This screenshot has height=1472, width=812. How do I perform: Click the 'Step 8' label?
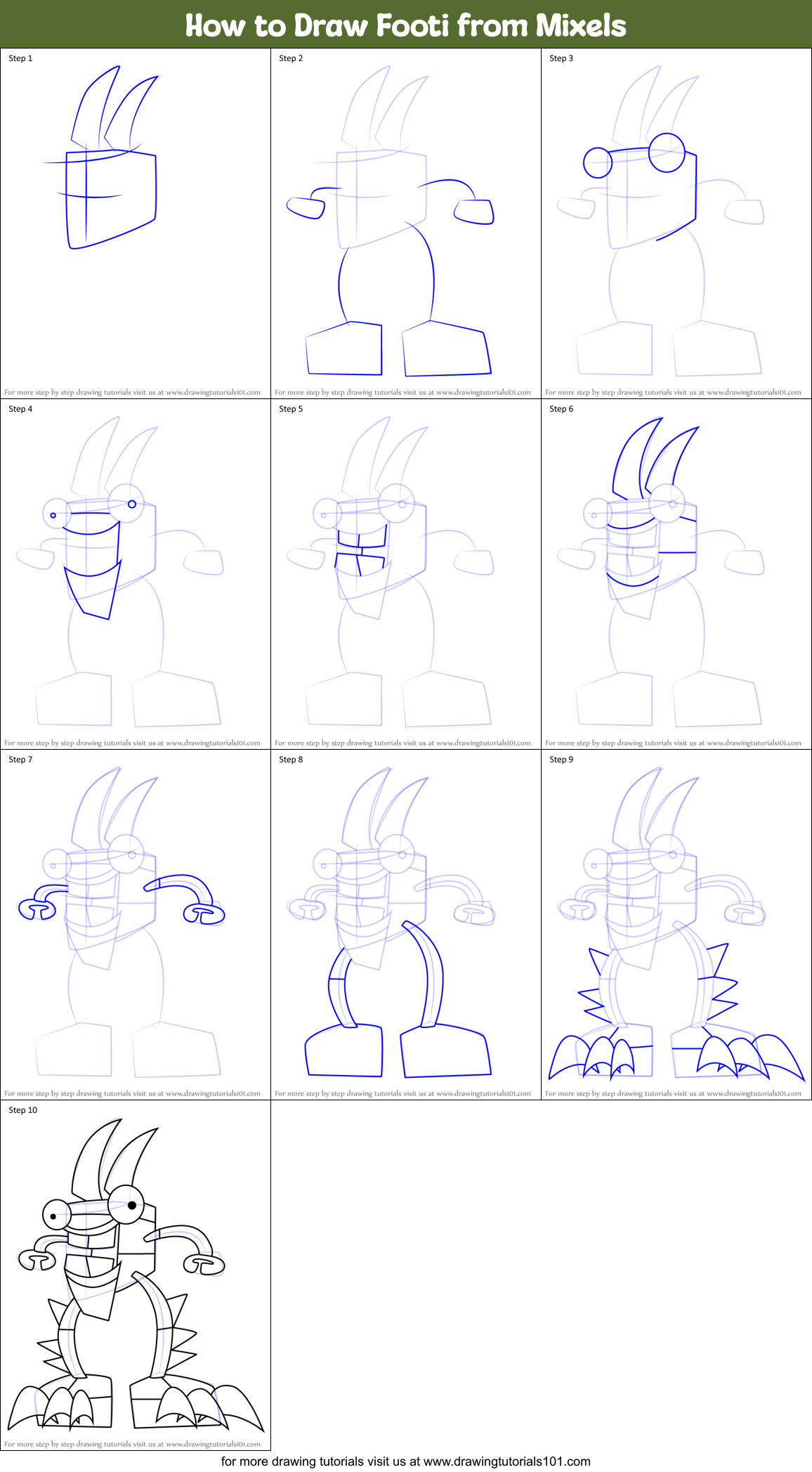[x=291, y=760]
